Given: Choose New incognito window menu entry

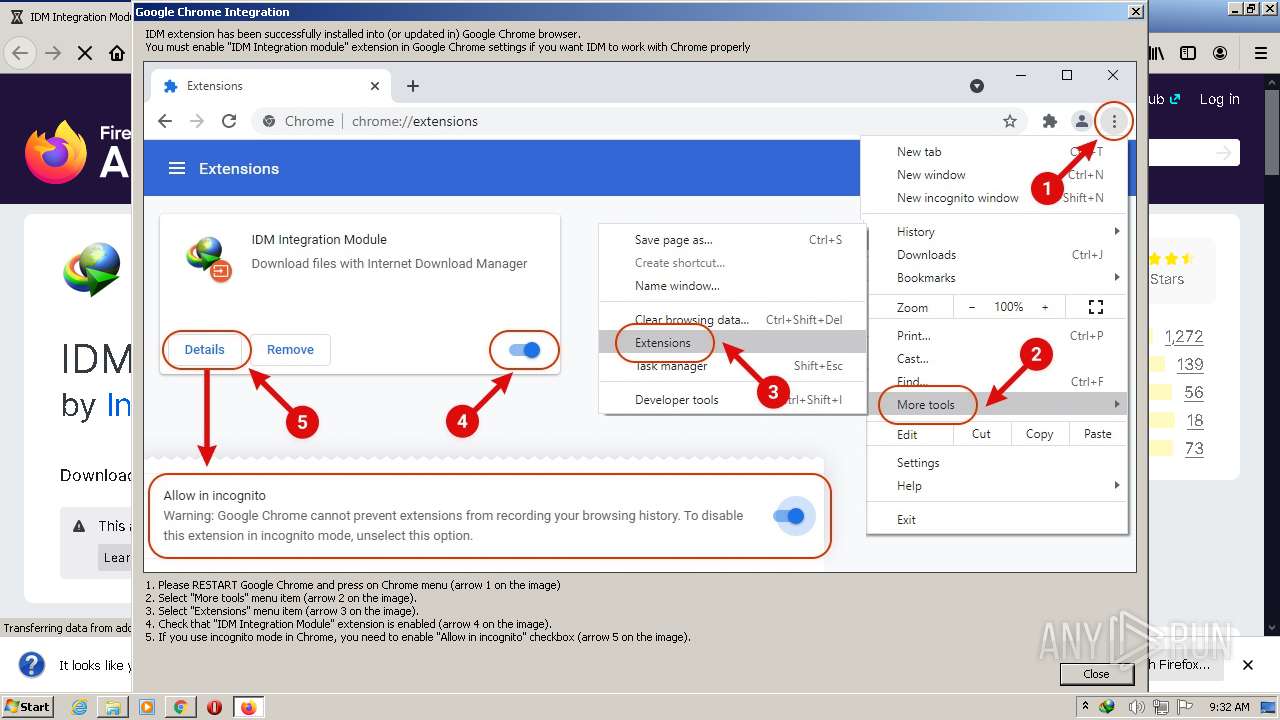Looking at the screenshot, I should click(x=957, y=198).
